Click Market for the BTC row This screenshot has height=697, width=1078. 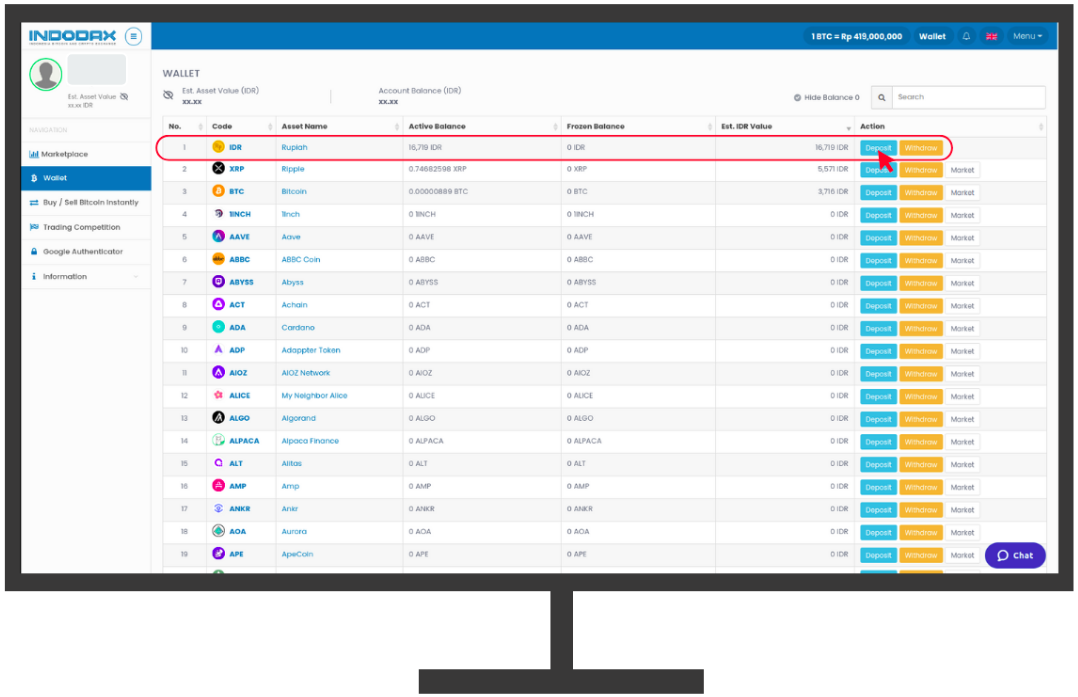point(962,192)
